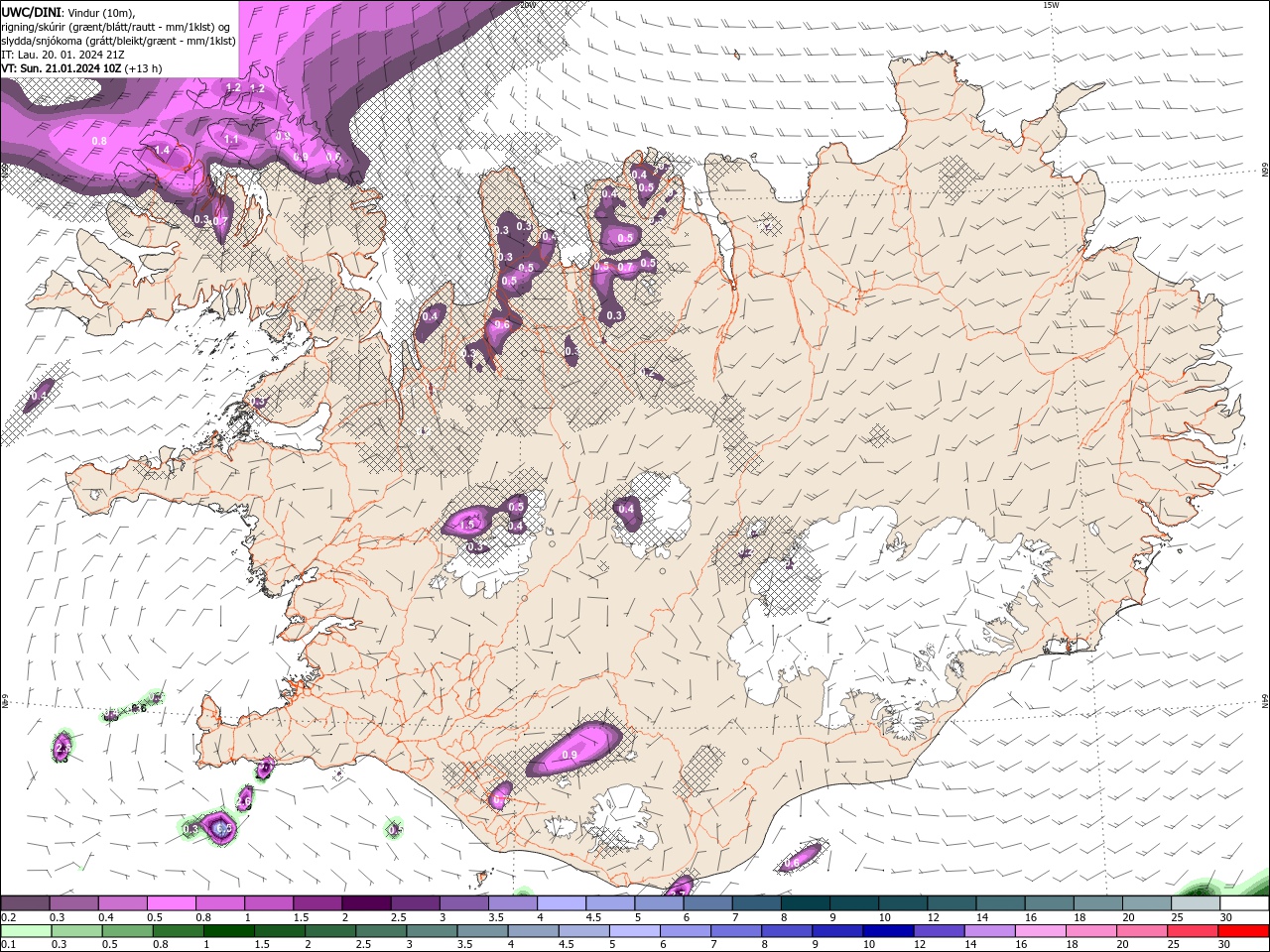Click the UWC/DINI title text
Screen dimensions: 1270x952
30,12
